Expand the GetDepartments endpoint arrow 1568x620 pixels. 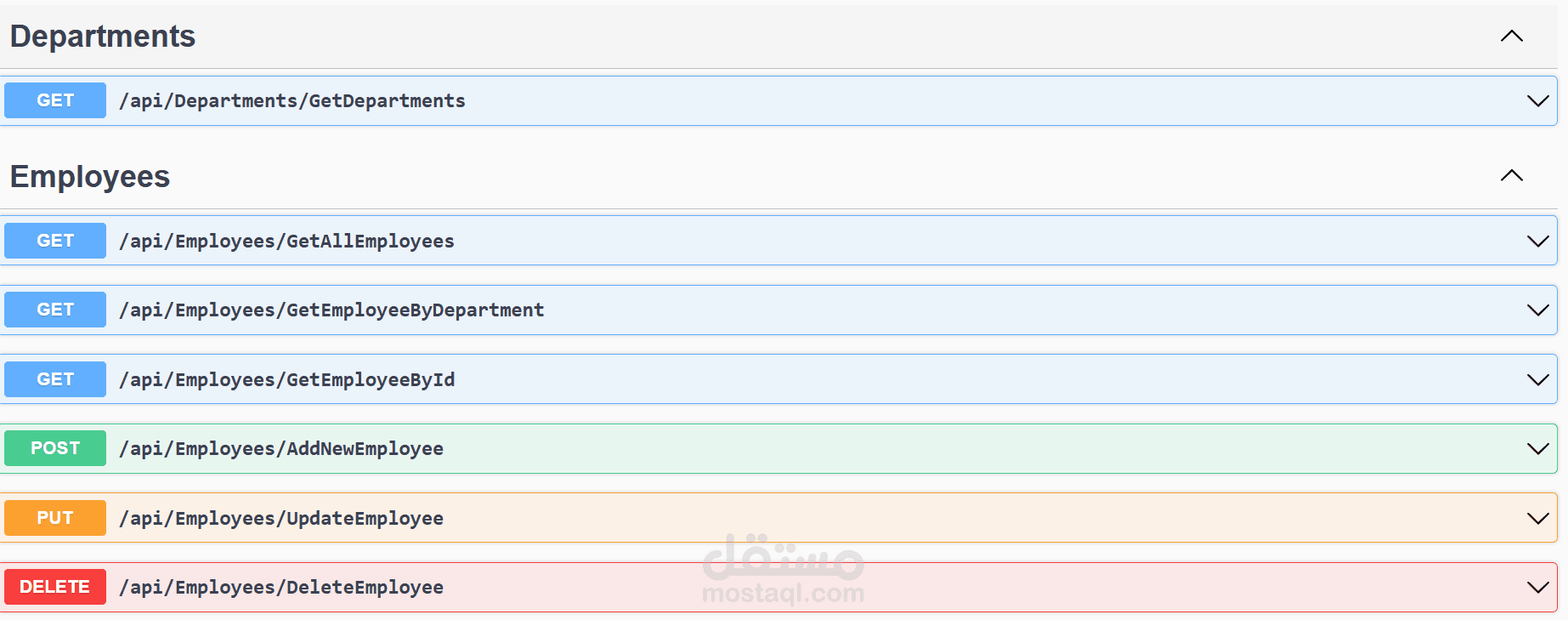(1537, 100)
